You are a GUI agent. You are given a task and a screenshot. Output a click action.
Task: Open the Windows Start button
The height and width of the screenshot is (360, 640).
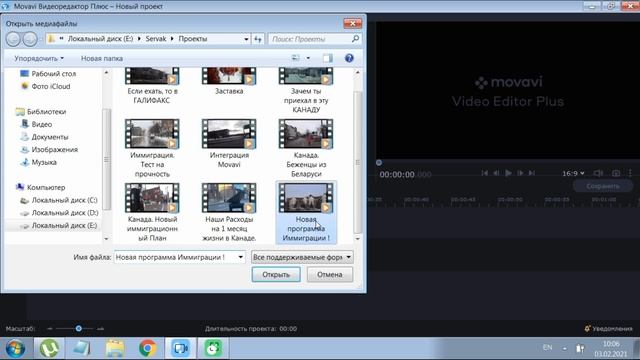coord(15,348)
